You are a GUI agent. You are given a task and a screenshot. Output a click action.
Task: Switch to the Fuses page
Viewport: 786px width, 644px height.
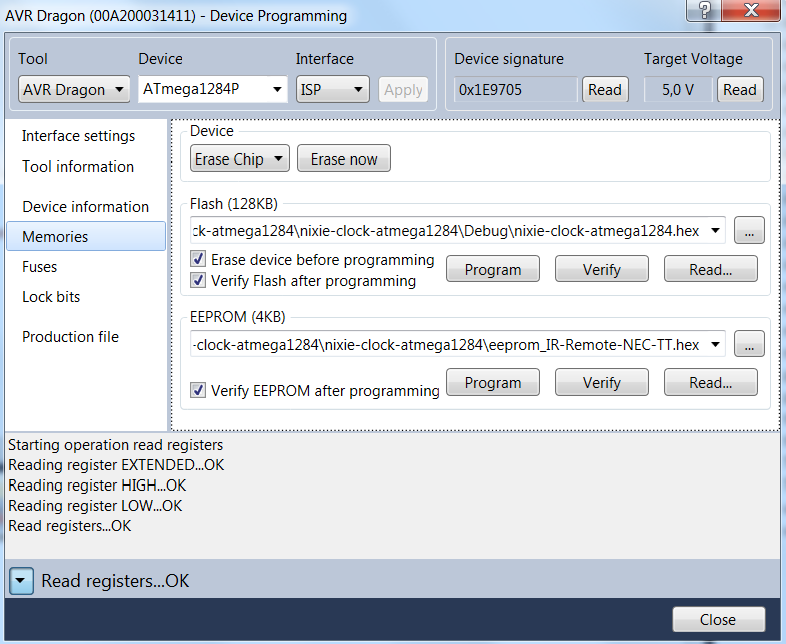(x=40, y=267)
